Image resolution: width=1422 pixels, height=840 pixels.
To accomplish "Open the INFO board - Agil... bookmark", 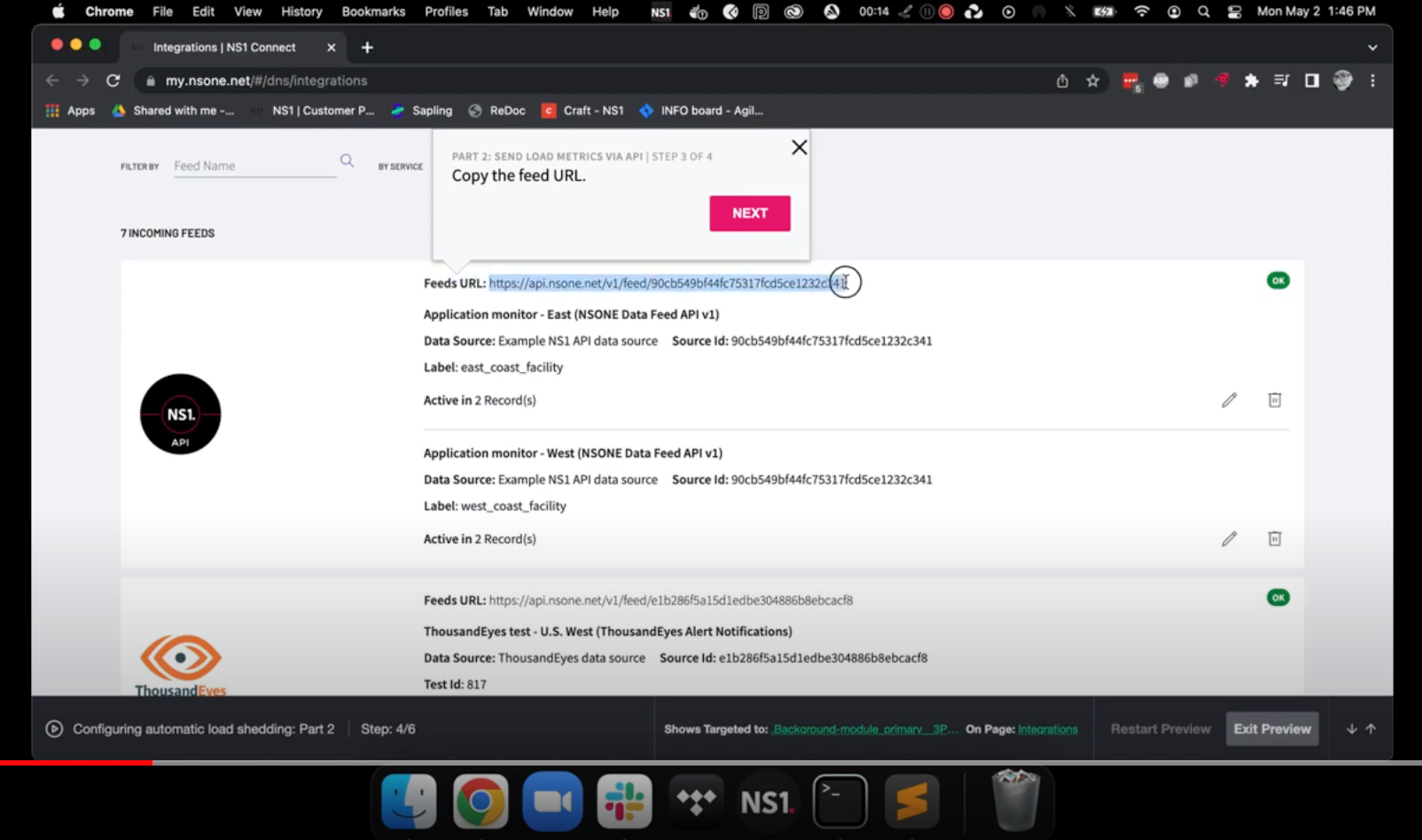I will point(701,111).
